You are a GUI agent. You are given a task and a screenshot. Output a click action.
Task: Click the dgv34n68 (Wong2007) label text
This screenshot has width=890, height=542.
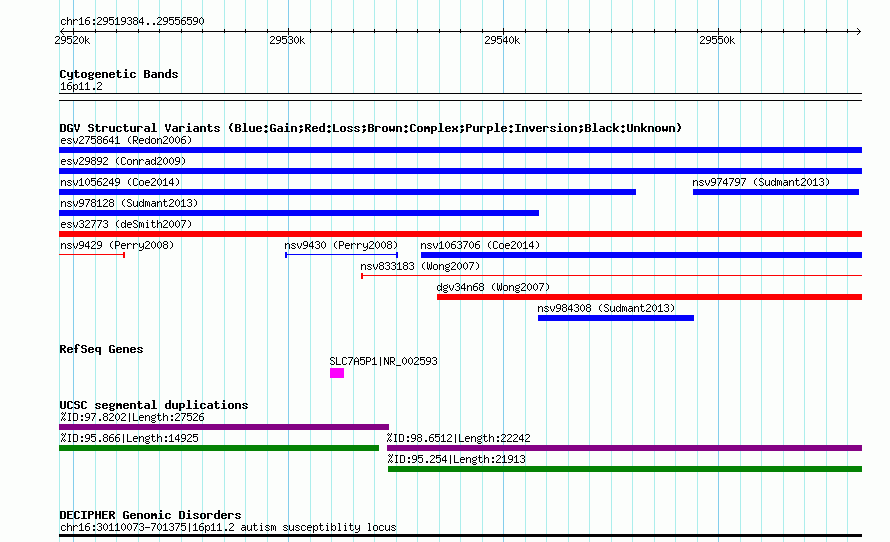(493, 287)
